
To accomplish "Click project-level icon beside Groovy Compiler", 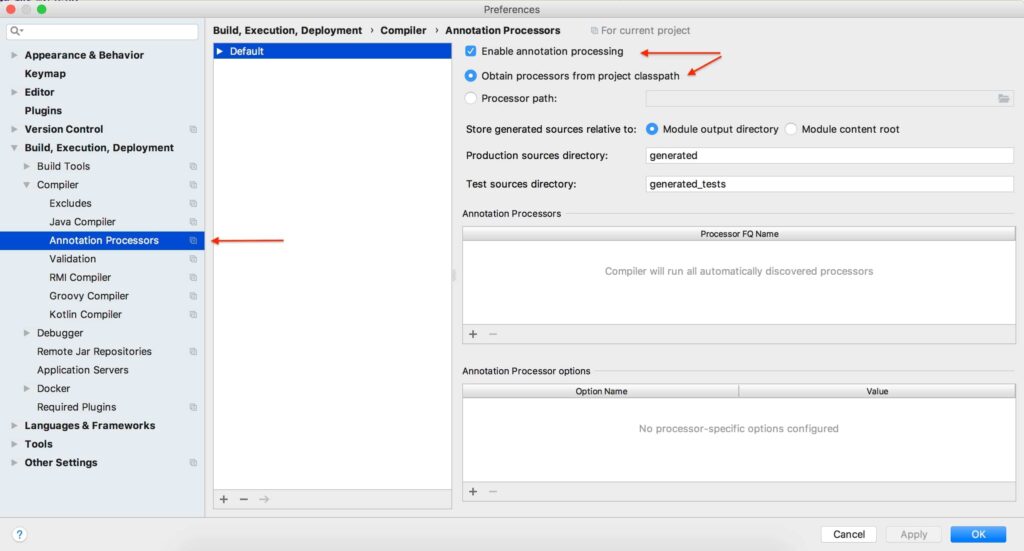I will [193, 296].
